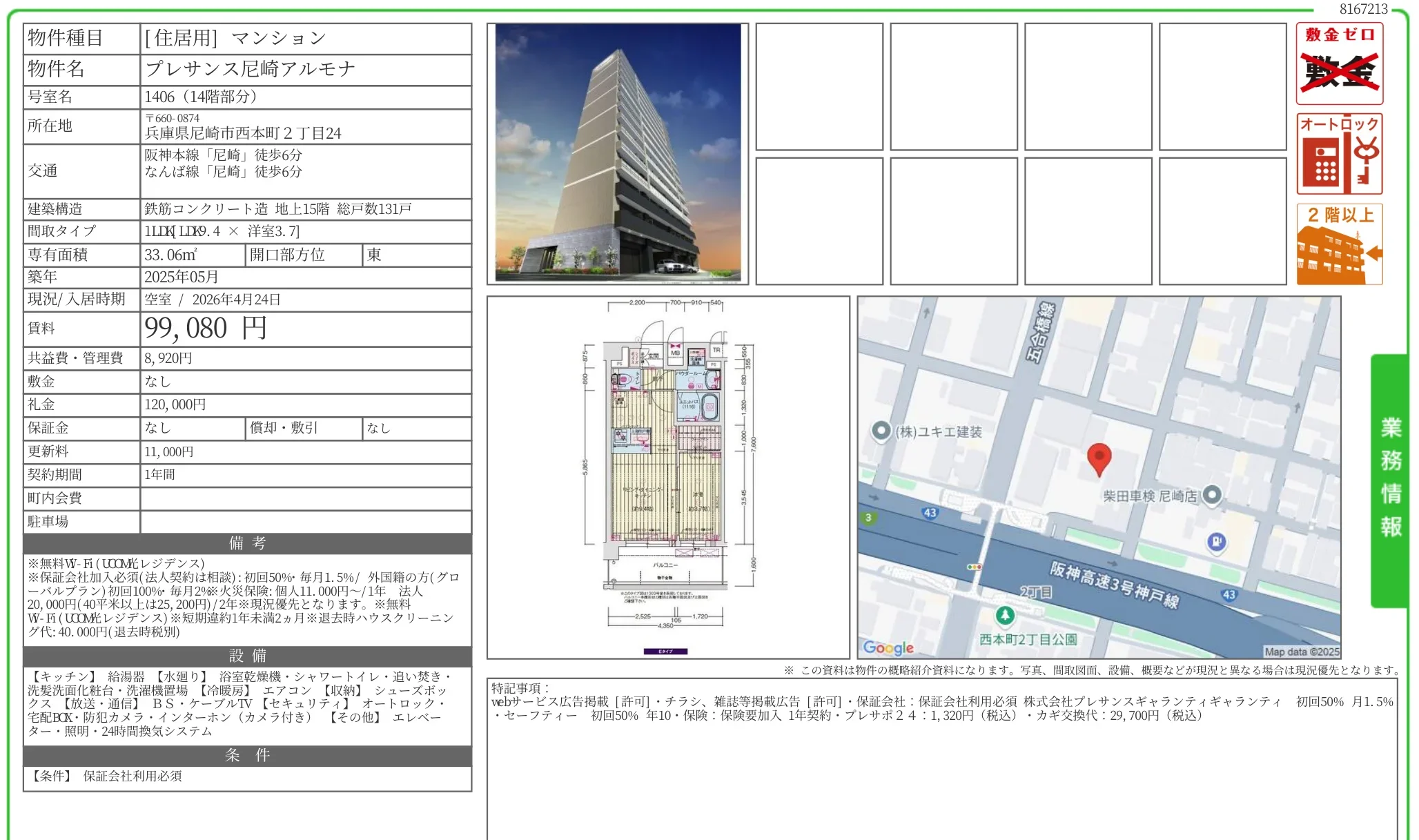Click the 99,080 円 rent value
Viewport: 1419px width, 840px height.
(x=206, y=329)
